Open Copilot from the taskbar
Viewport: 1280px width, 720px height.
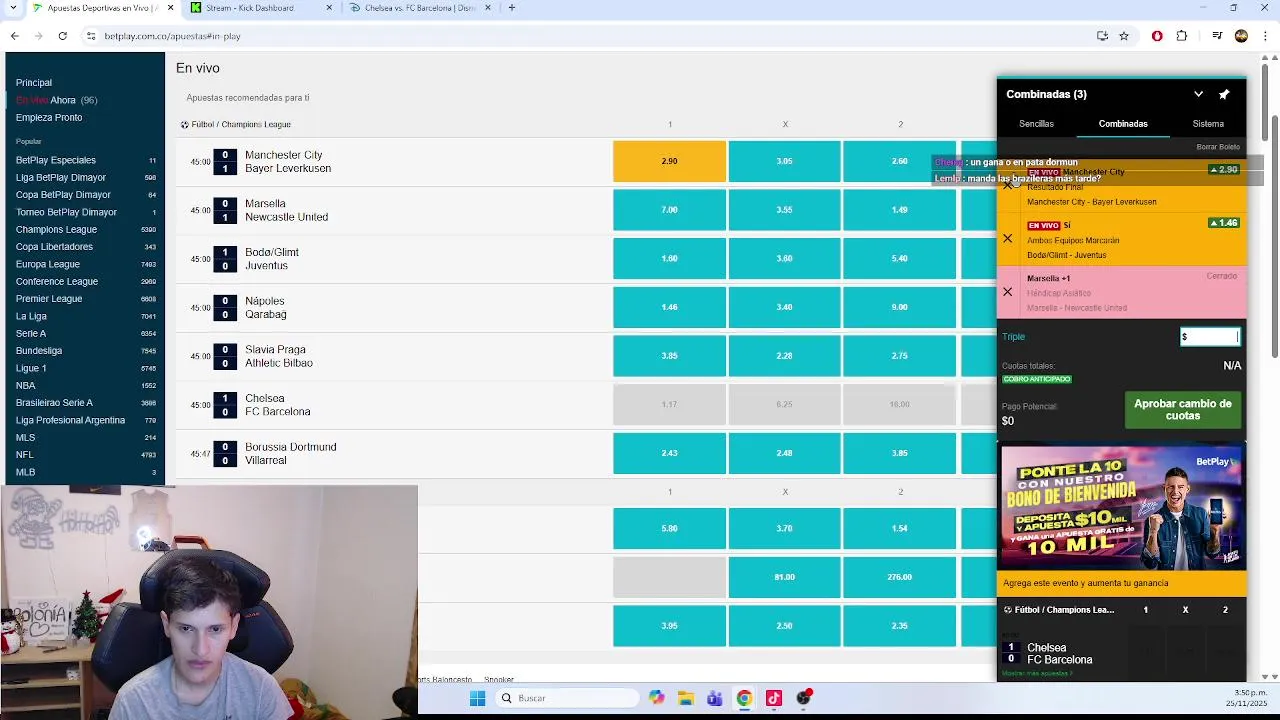pos(656,698)
